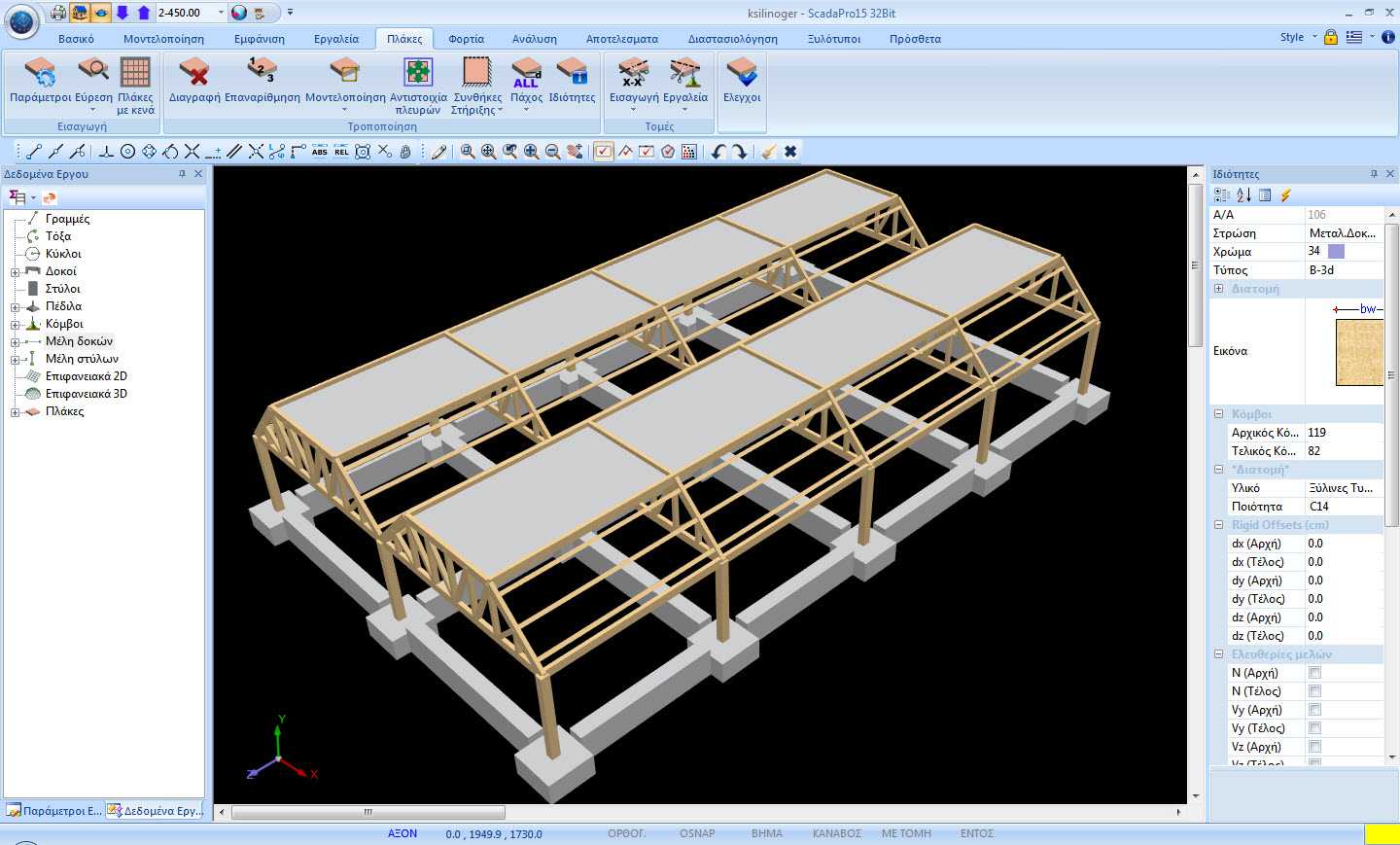
Task: Open the 2-450.00 level dropdown
Action: [221, 13]
